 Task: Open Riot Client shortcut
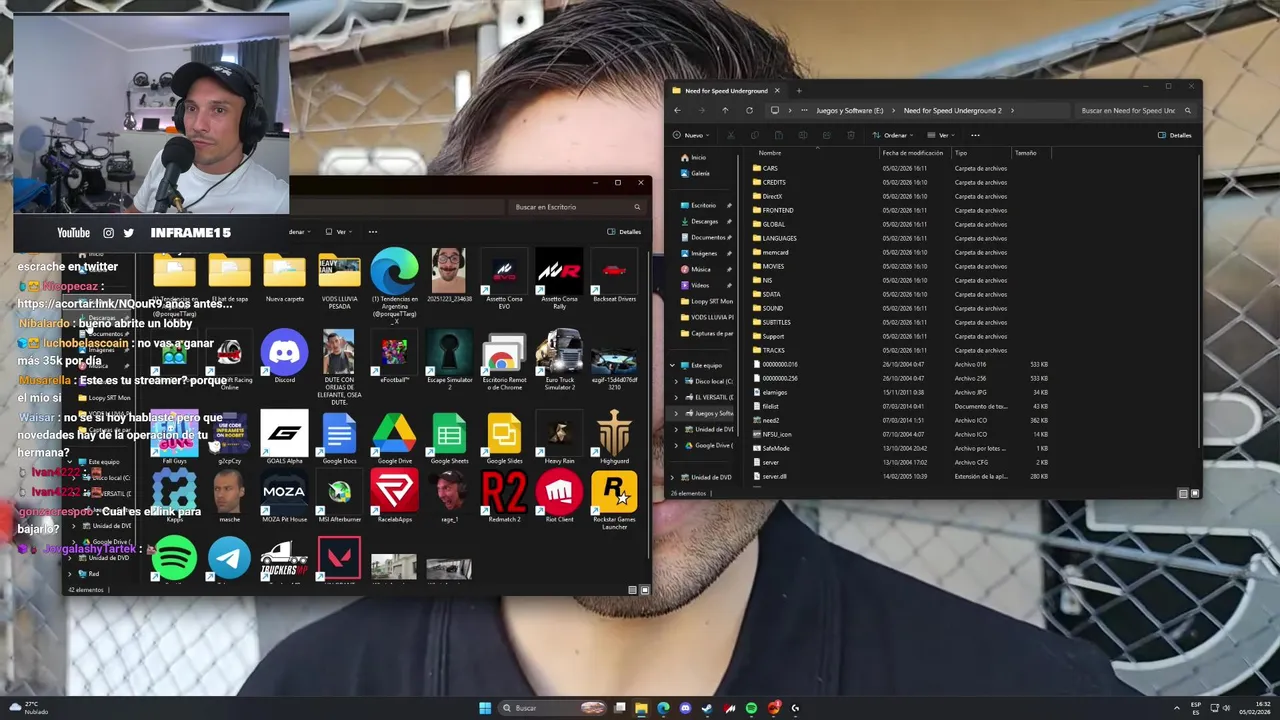click(x=559, y=497)
